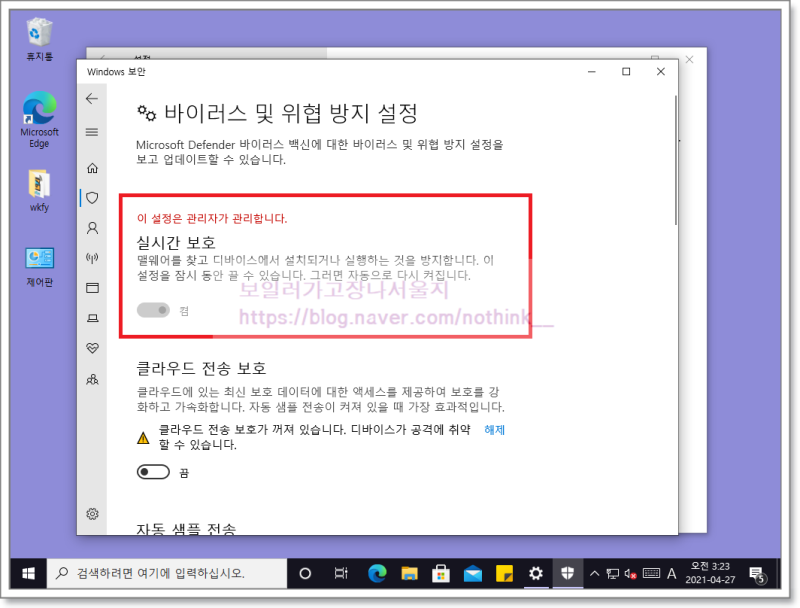Open Task View on taskbar

pos(341,574)
